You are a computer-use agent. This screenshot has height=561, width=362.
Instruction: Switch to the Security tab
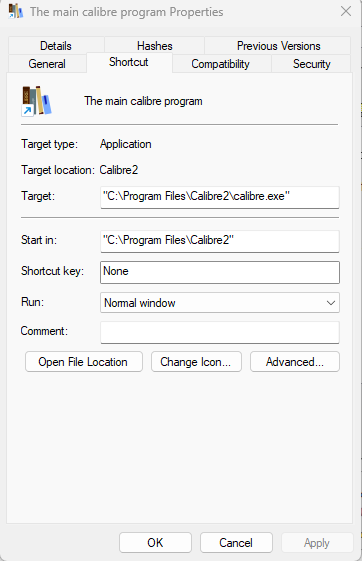coord(311,64)
